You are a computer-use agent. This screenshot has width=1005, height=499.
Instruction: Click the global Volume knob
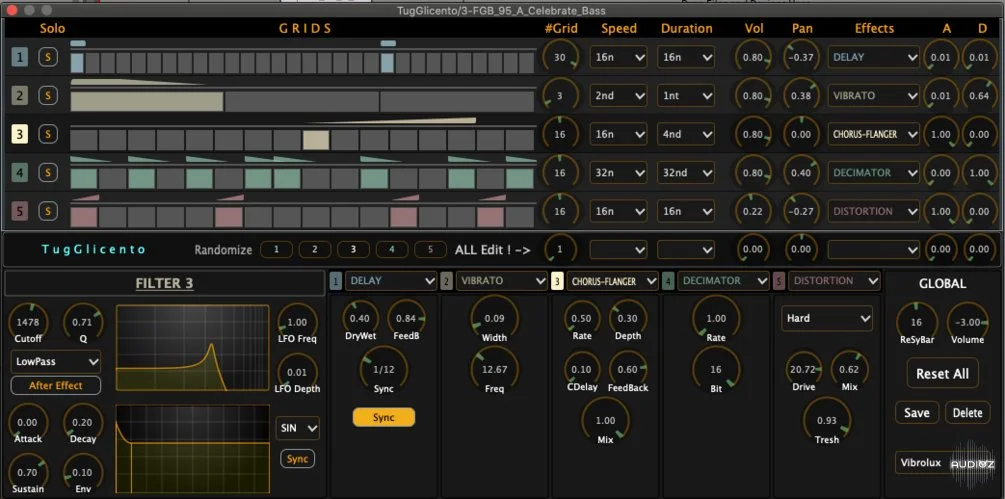point(967,322)
